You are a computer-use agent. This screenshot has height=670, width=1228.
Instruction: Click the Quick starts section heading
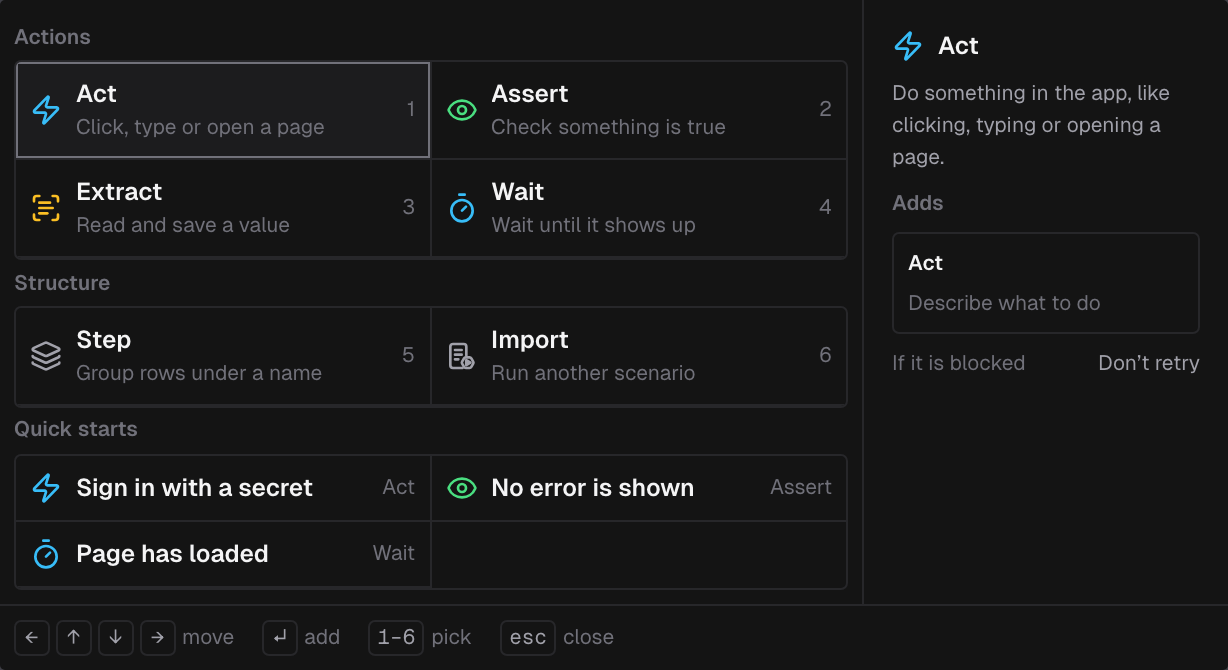76,429
